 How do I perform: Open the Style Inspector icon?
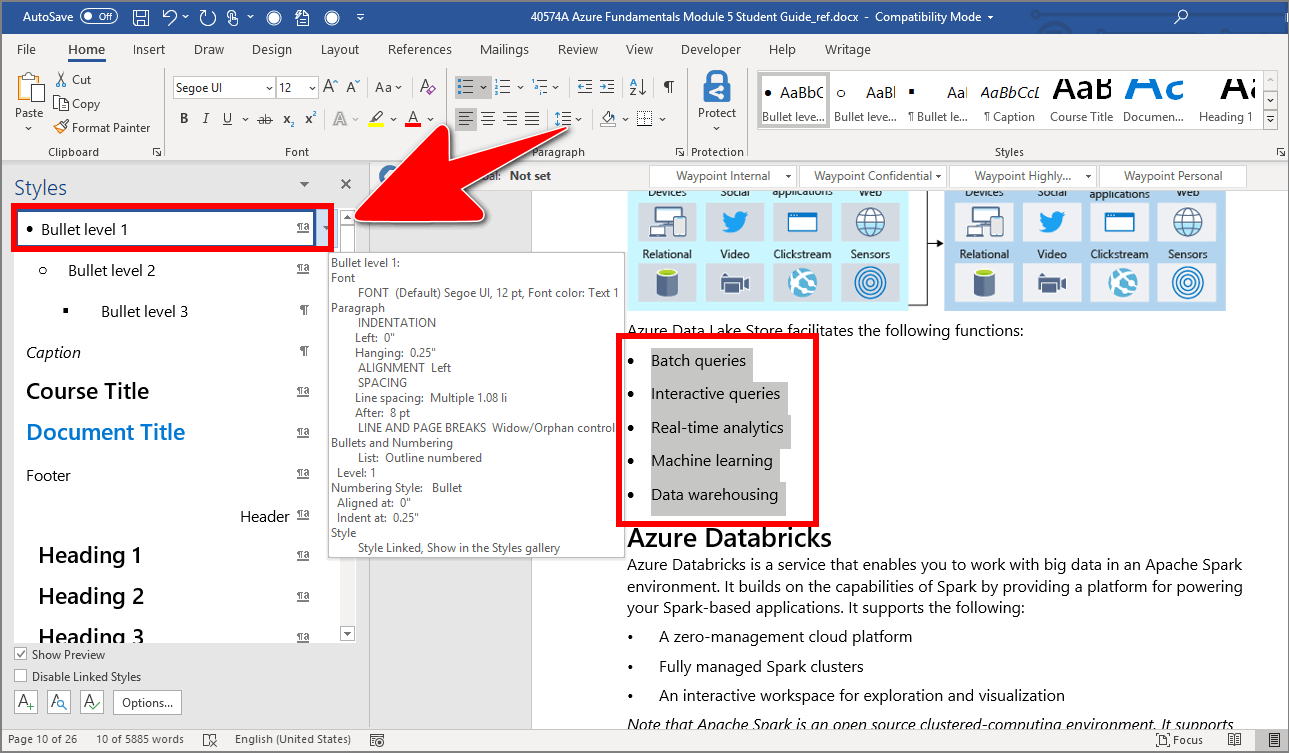[x=59, y=702]
